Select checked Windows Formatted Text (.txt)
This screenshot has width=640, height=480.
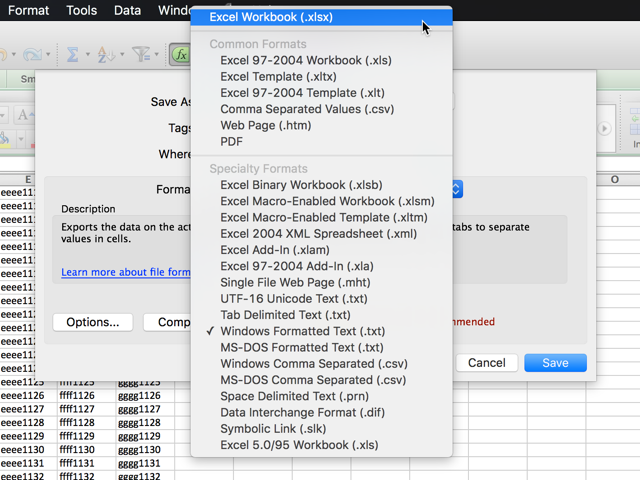pyautogui.click(x=322, y=331)
